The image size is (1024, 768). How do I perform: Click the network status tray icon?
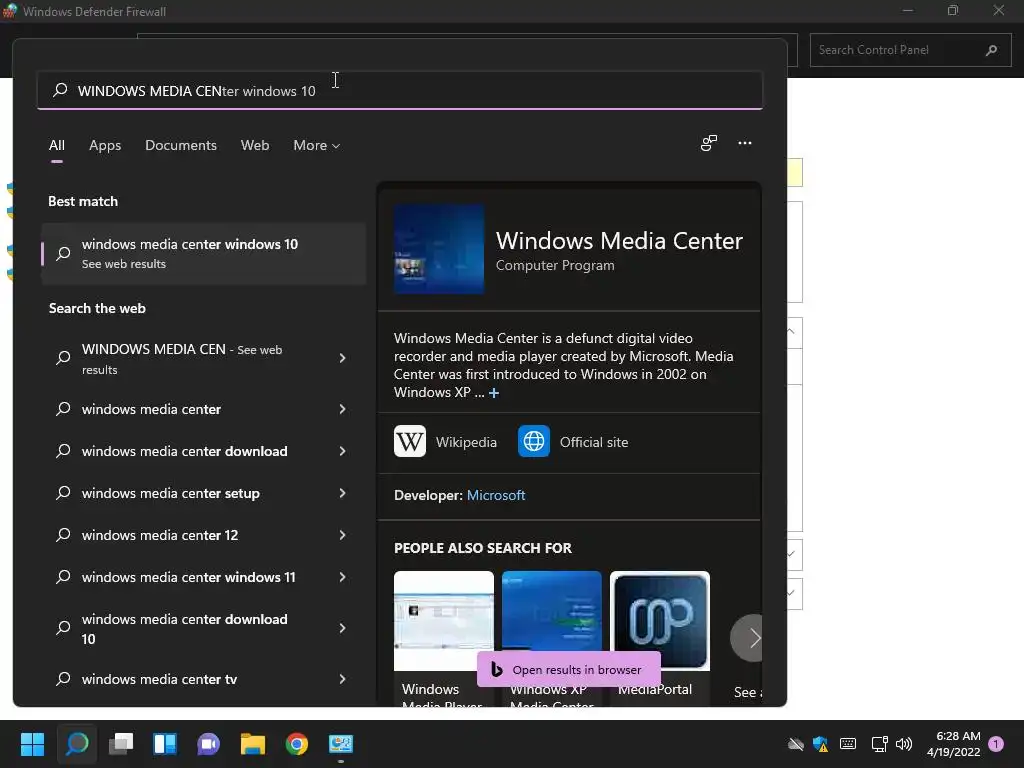pos(879,744)
